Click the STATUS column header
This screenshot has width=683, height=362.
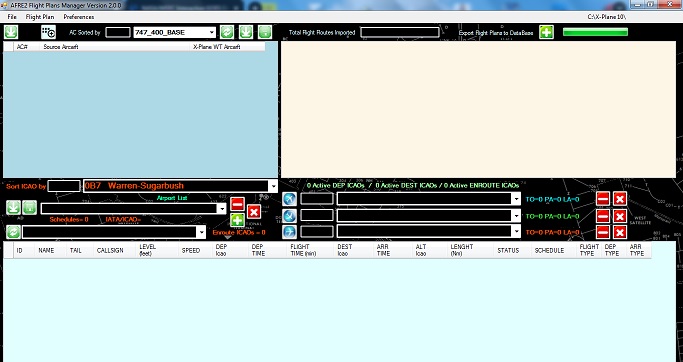tap(508, 250)
